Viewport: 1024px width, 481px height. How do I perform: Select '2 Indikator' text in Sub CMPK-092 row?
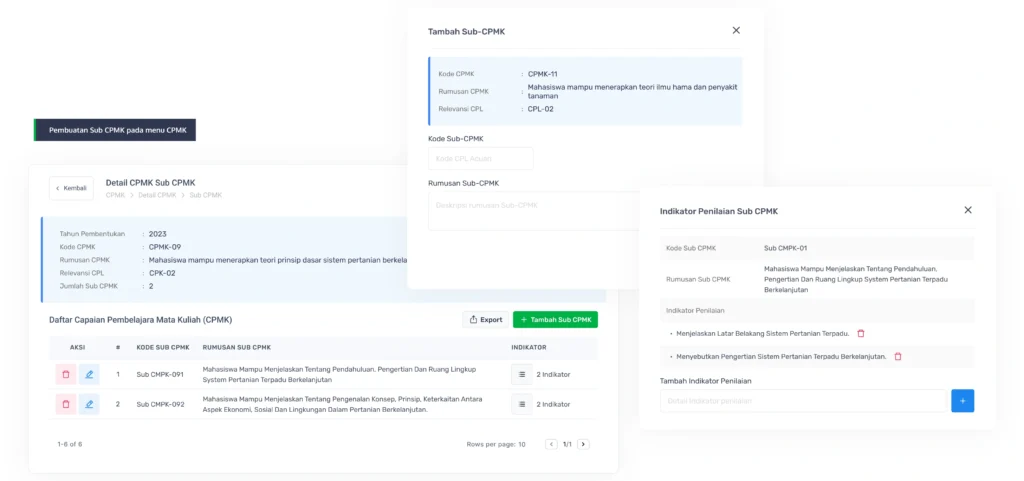click(x=553, y=404)
